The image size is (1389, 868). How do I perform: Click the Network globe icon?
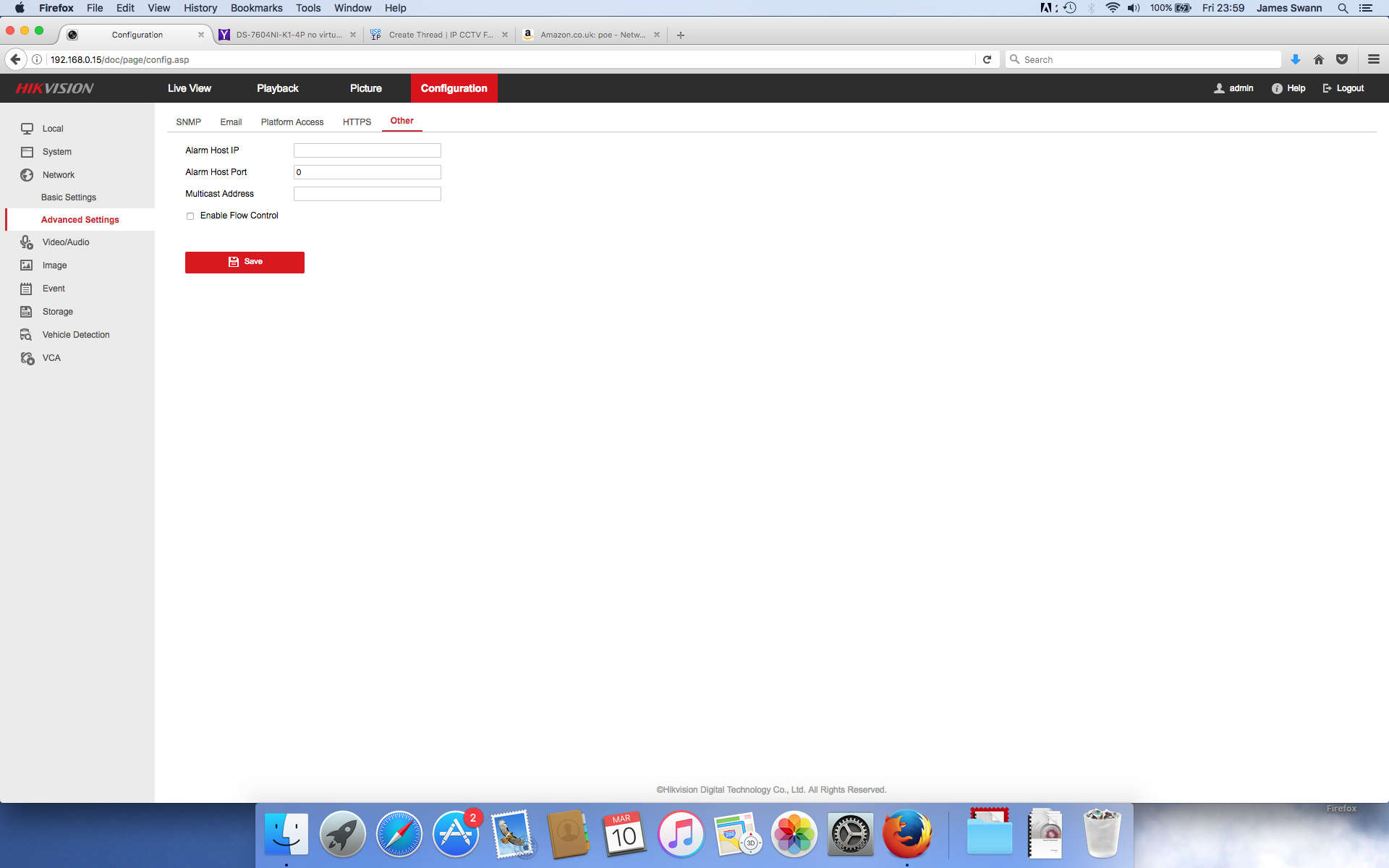[26, 174]
